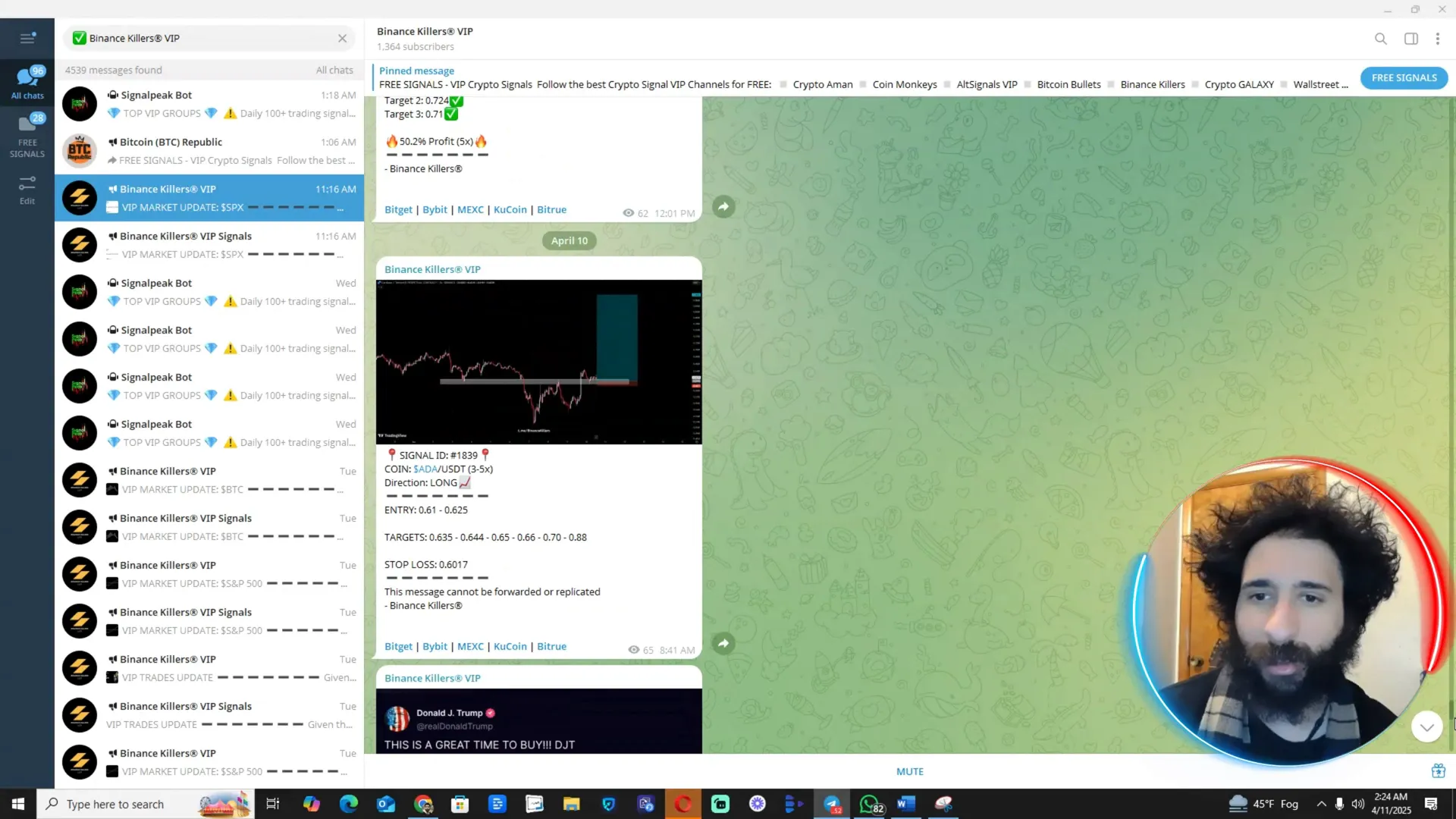
Task: Open Outlook from the taskbar
Action: point(385,804)
